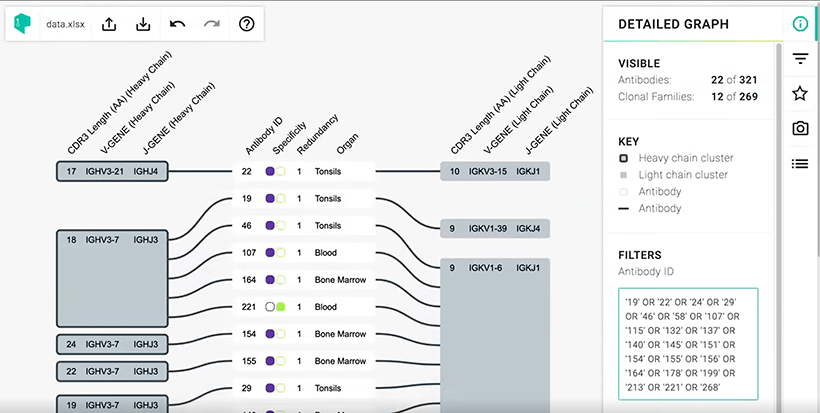Select light chain cluster 9 IGKV1-6 IGKJ1
The width and height of the screenshot is (820, 413).
coord(495,330)
